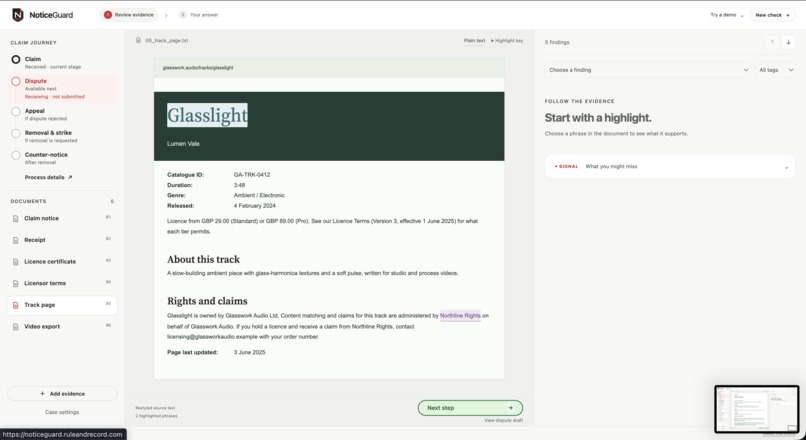Click the page minimap thumbnail
Viewport: 806px width, 440px height.
tap(757, 409)
